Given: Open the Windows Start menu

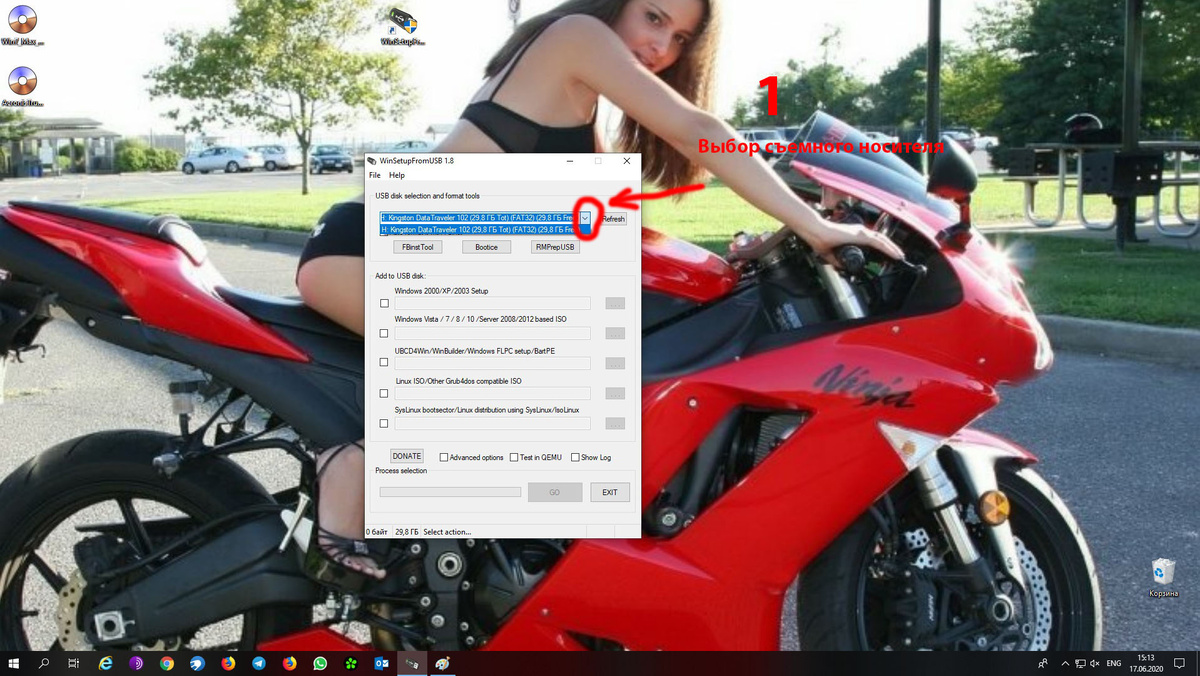Looking at the screenshot, I should click(15, 663).
